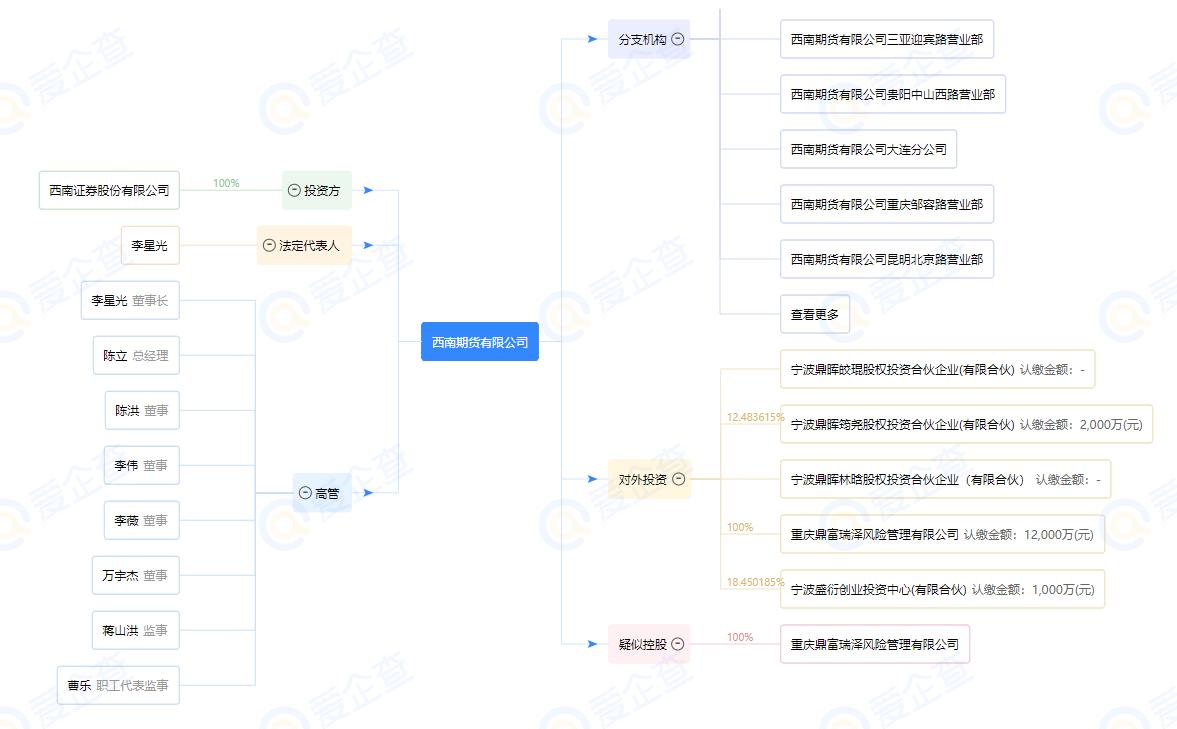Click the 曹乐 职工代表监事 node

point(118,685)
